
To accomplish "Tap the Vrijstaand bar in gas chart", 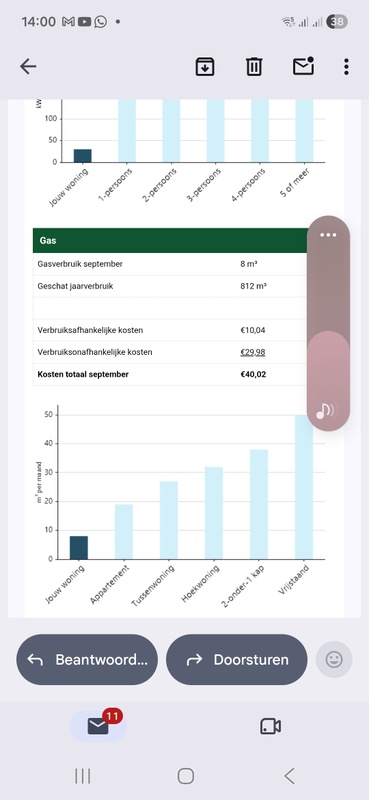I will [304, 487].
